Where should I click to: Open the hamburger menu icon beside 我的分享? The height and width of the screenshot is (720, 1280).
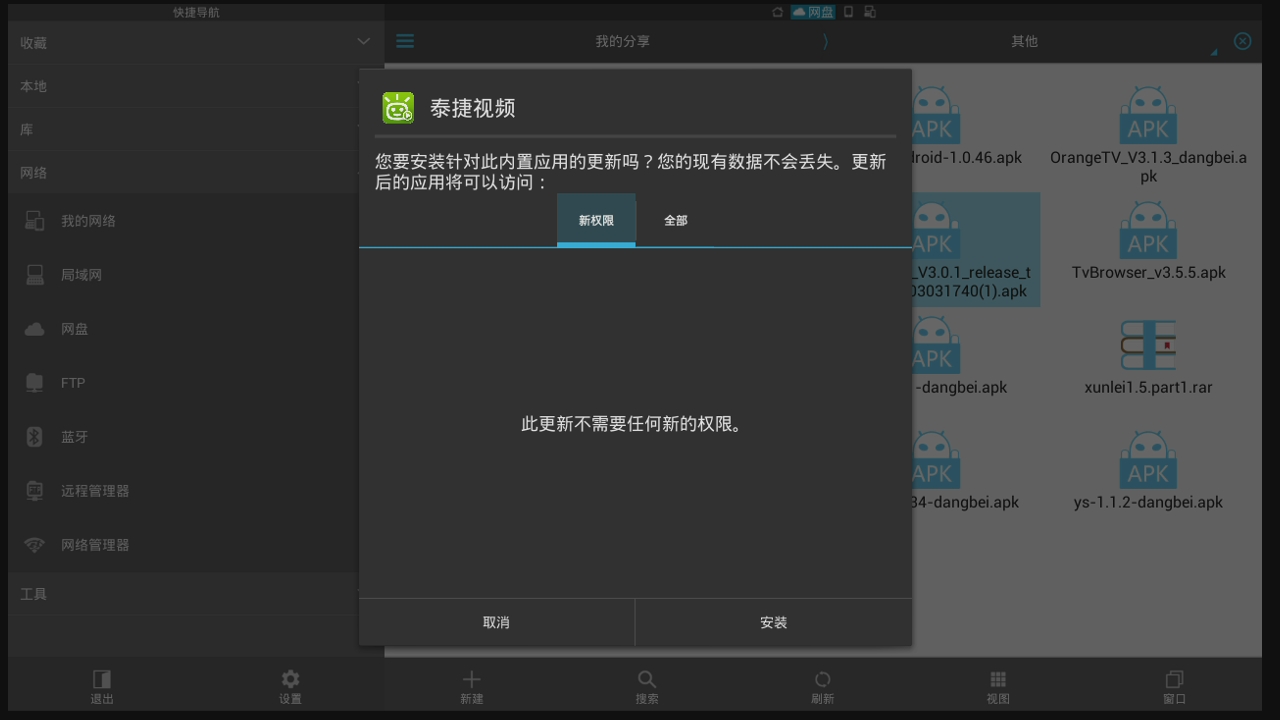coord(405,41)
